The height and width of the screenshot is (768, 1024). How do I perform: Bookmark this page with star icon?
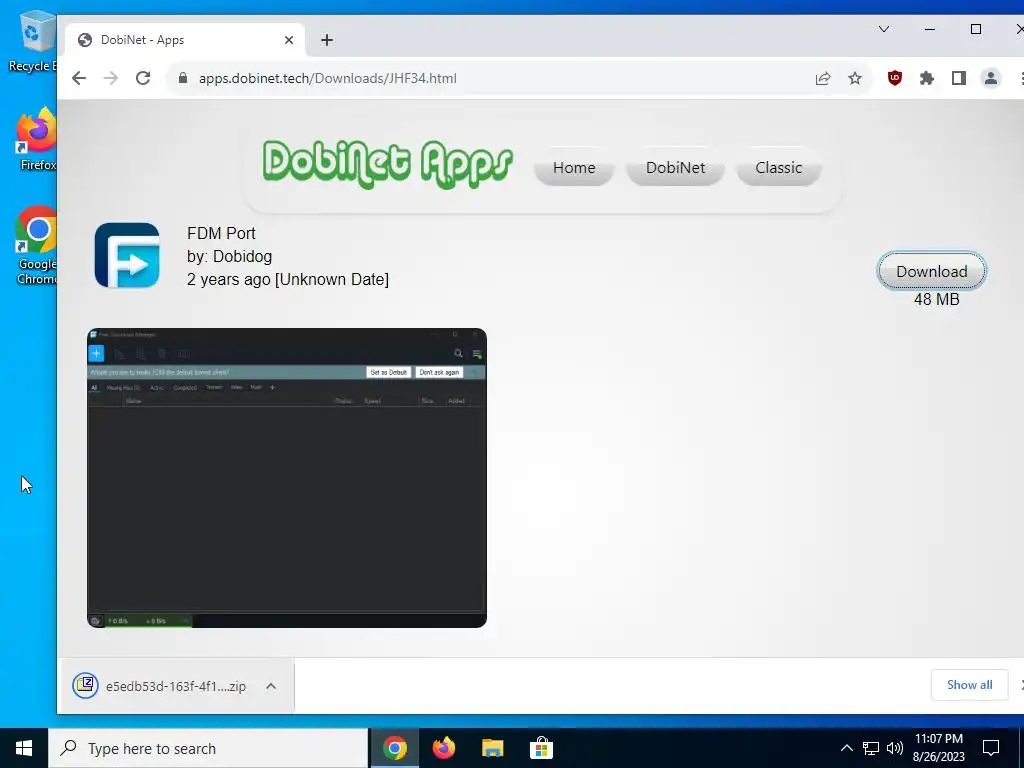[x=855, y=78]
